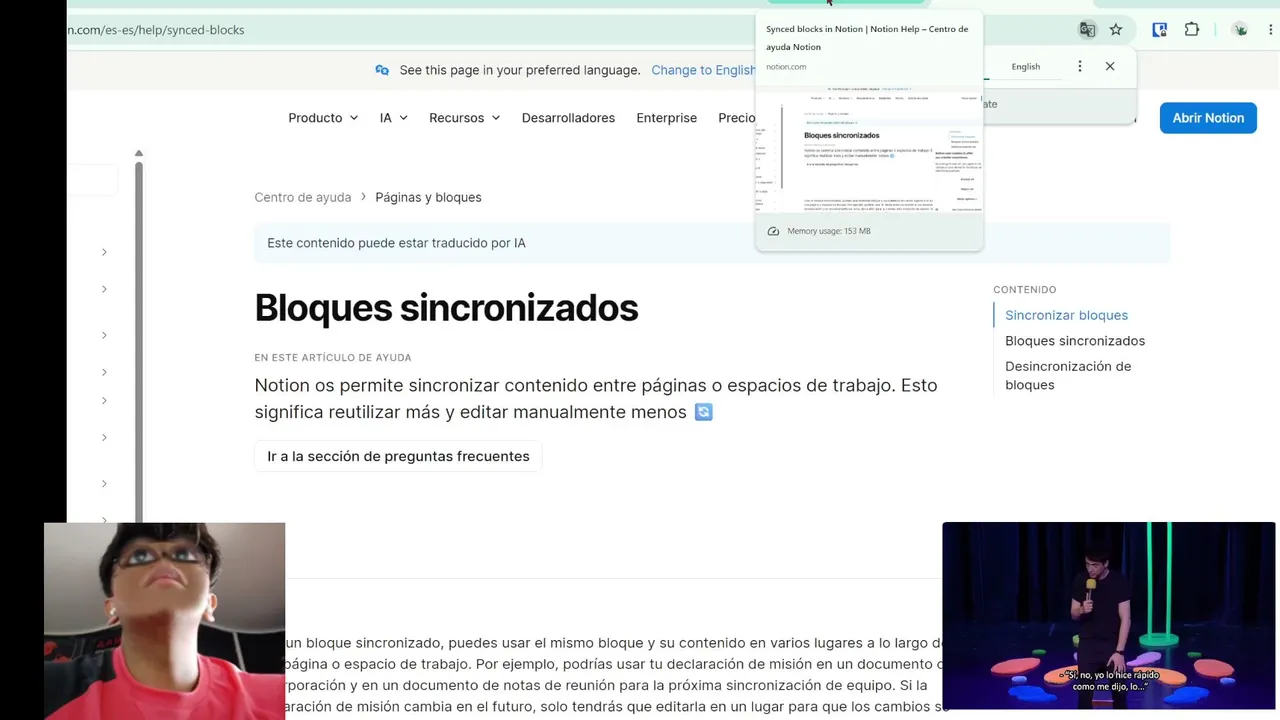The width and height of the screenshot is (1280, 720).
Task: Open the Extensions puzzle icon
Action: (1192, 30)
